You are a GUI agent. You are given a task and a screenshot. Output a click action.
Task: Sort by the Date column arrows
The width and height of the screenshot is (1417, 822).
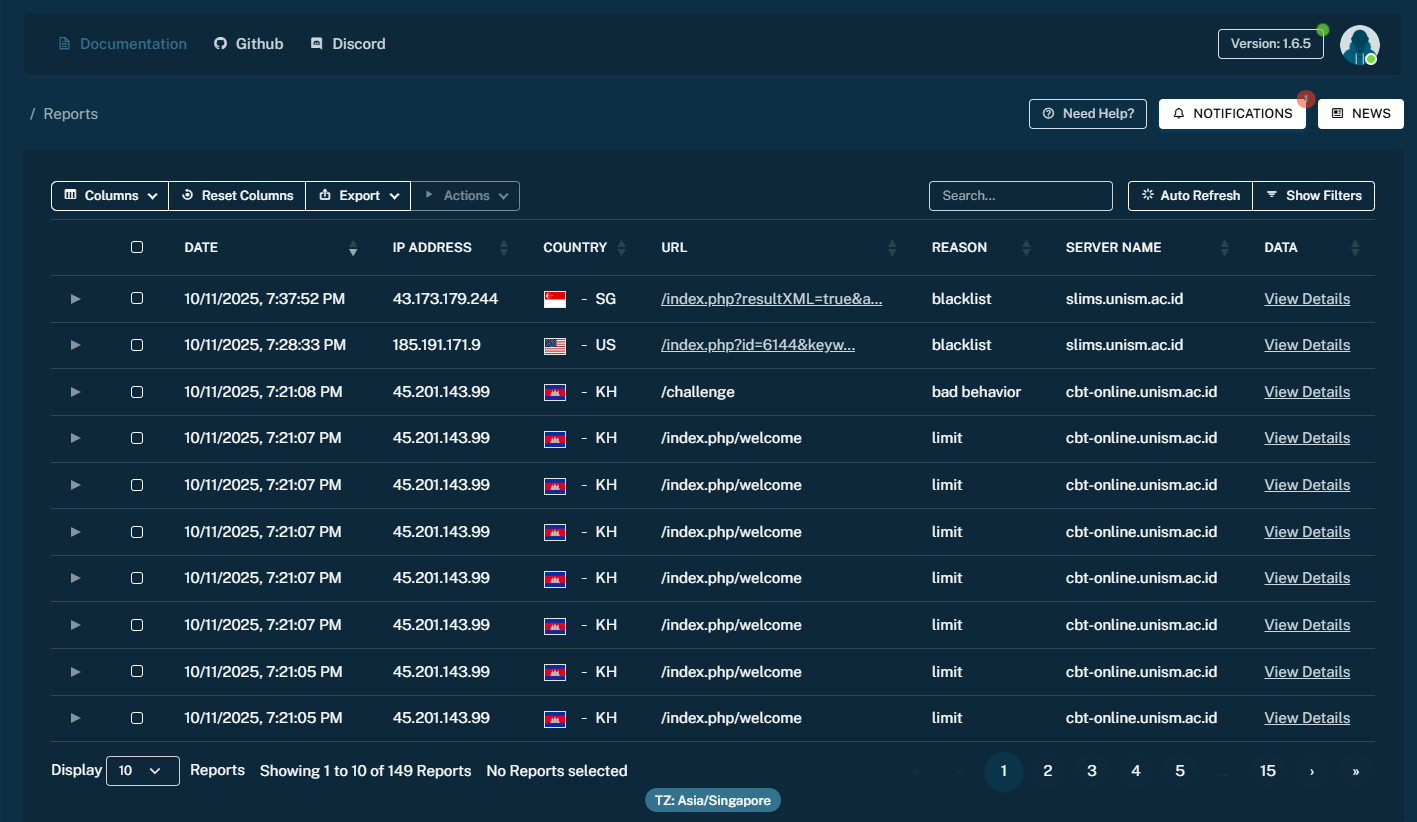pos(352,248)
